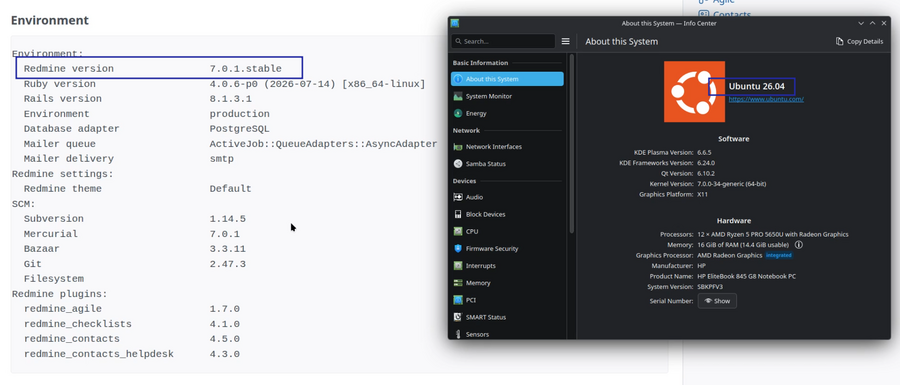This screenshot has width=900, height=385.
Task: Open the Audio devices page
Action: click(507, 197)
